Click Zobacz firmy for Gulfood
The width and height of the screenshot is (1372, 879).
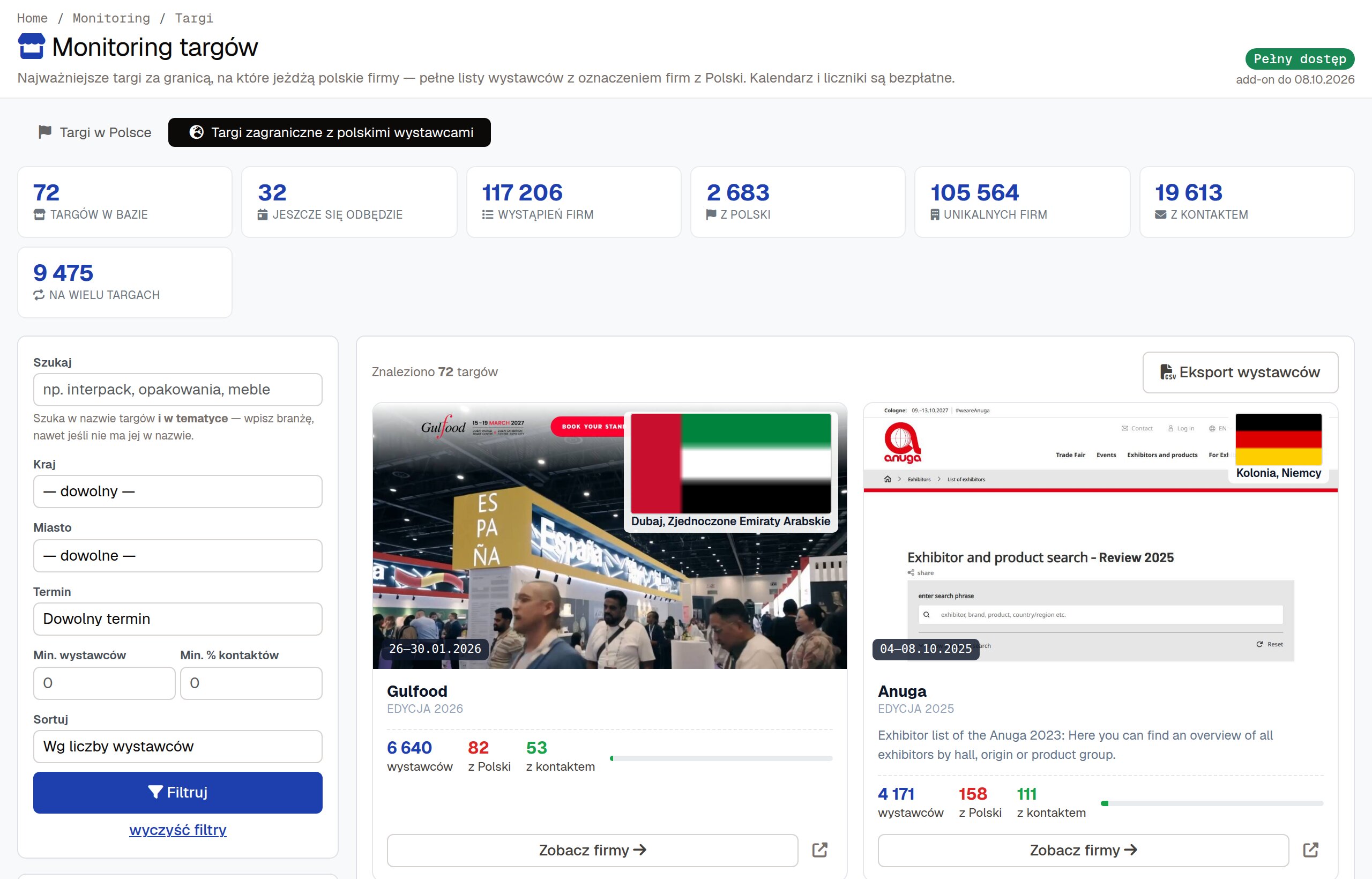pyautogui.click(x=592, y=850)
